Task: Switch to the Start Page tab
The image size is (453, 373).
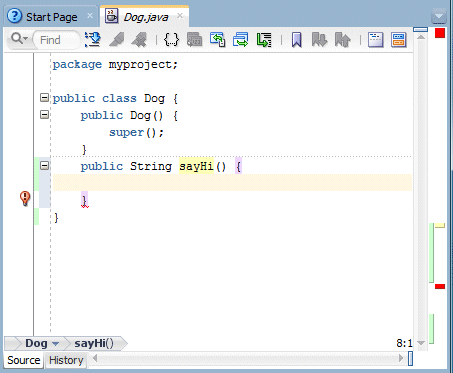Action: (51, 17)
